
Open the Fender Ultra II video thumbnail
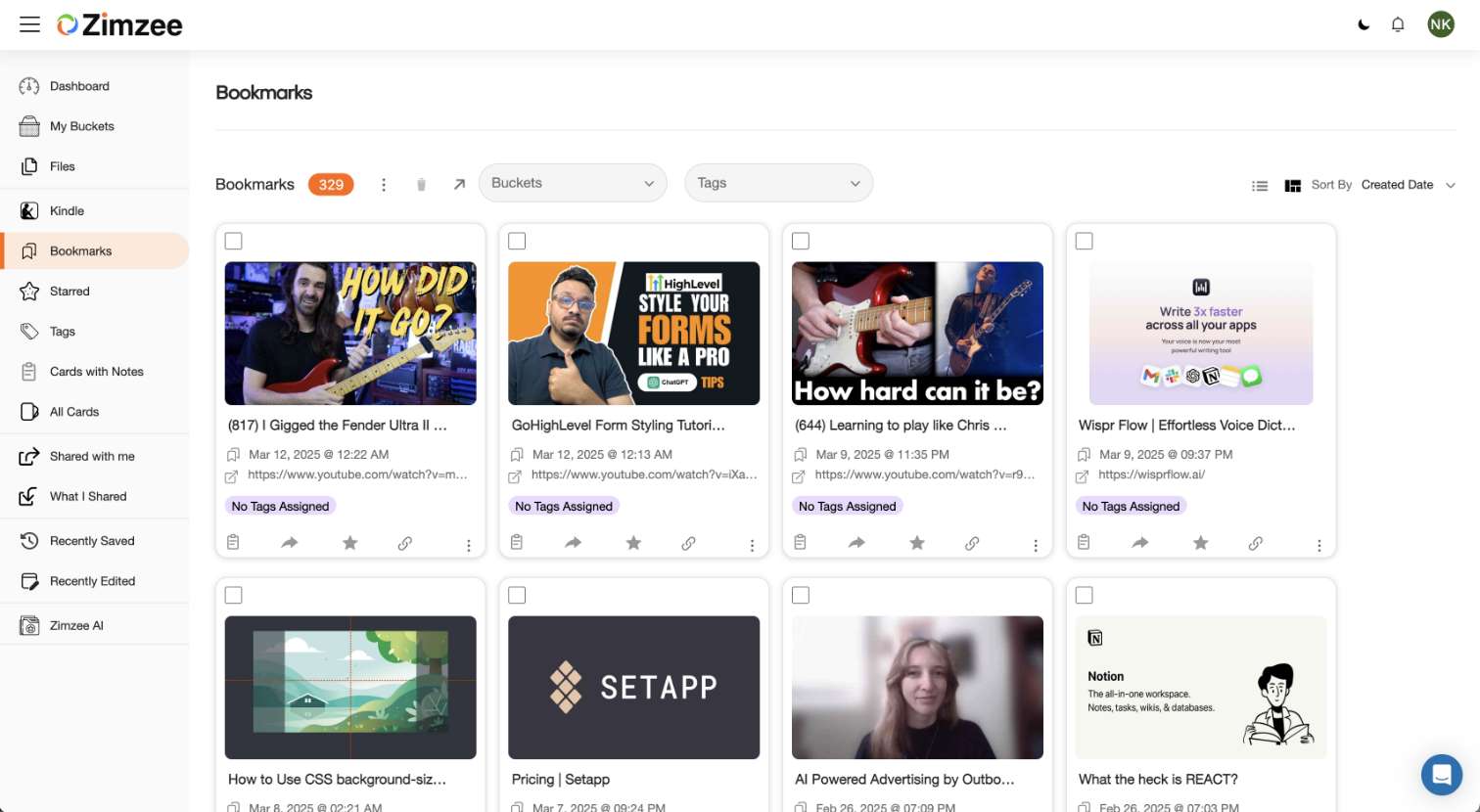(x=350, y=334)
